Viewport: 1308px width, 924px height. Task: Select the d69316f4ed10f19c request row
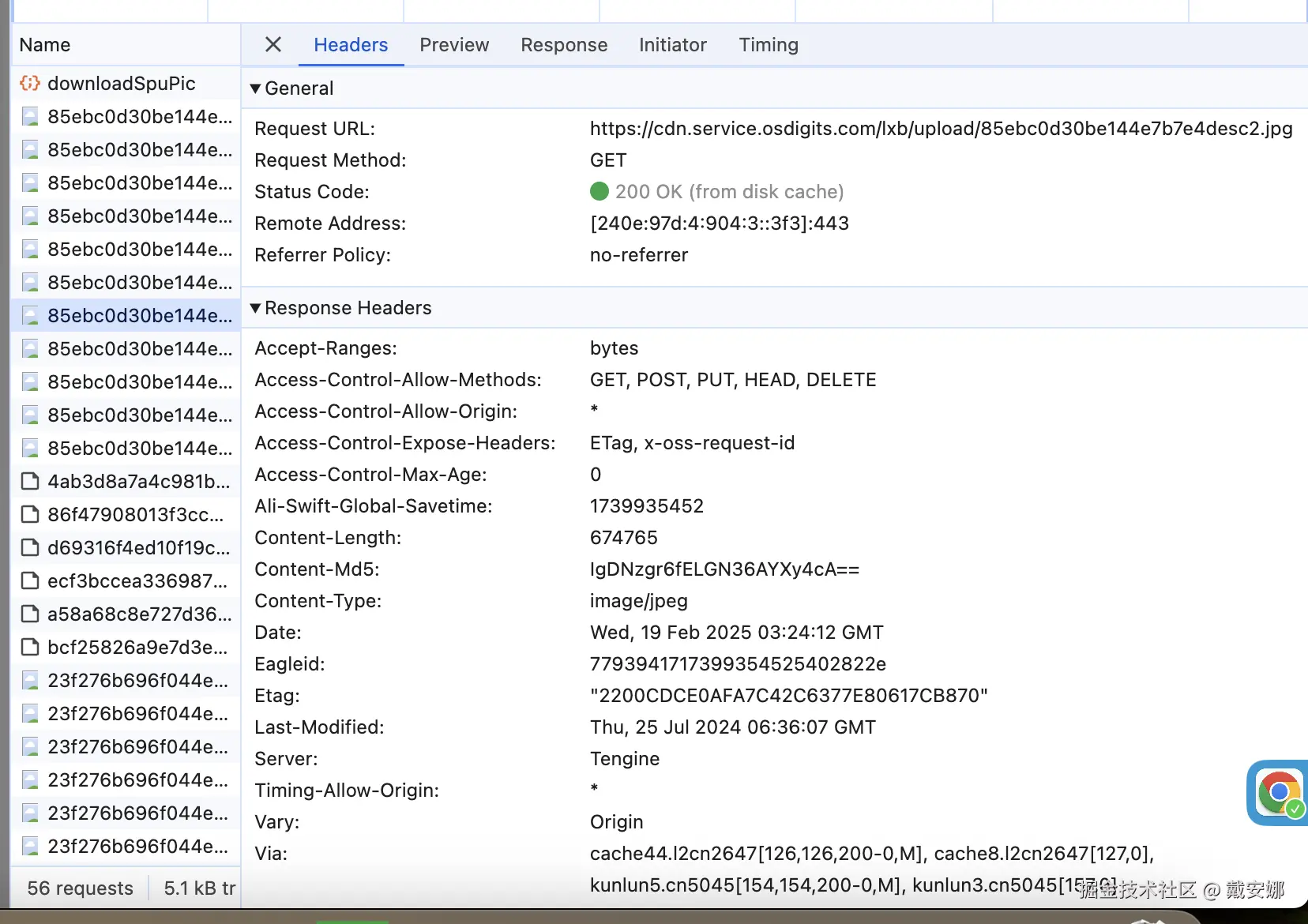point(126,547)
